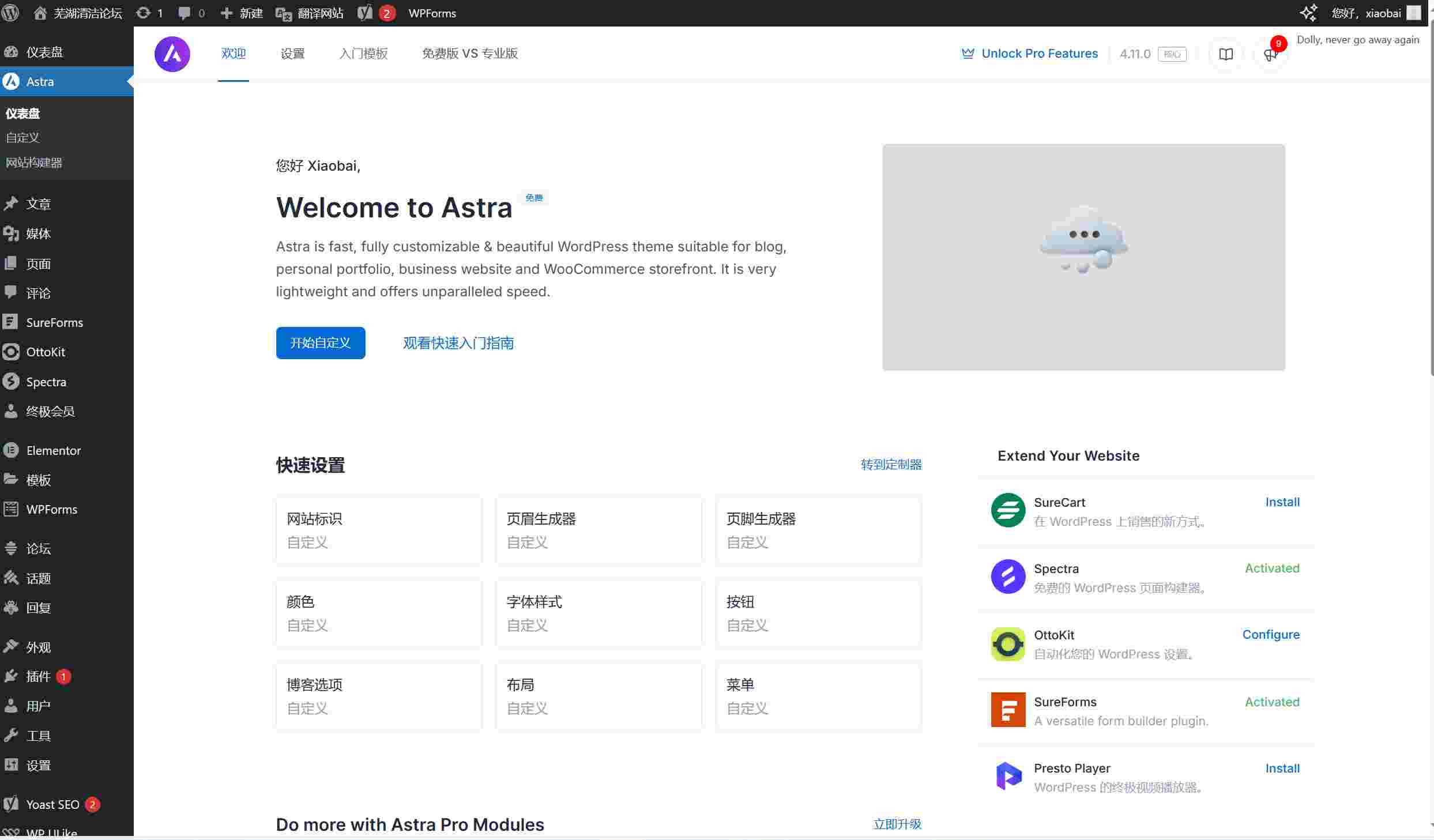The width and height of the screenshot is (1434, 840).
Task: Click the Yoast SEO icon in admin bar
Action: coord(366,13)
